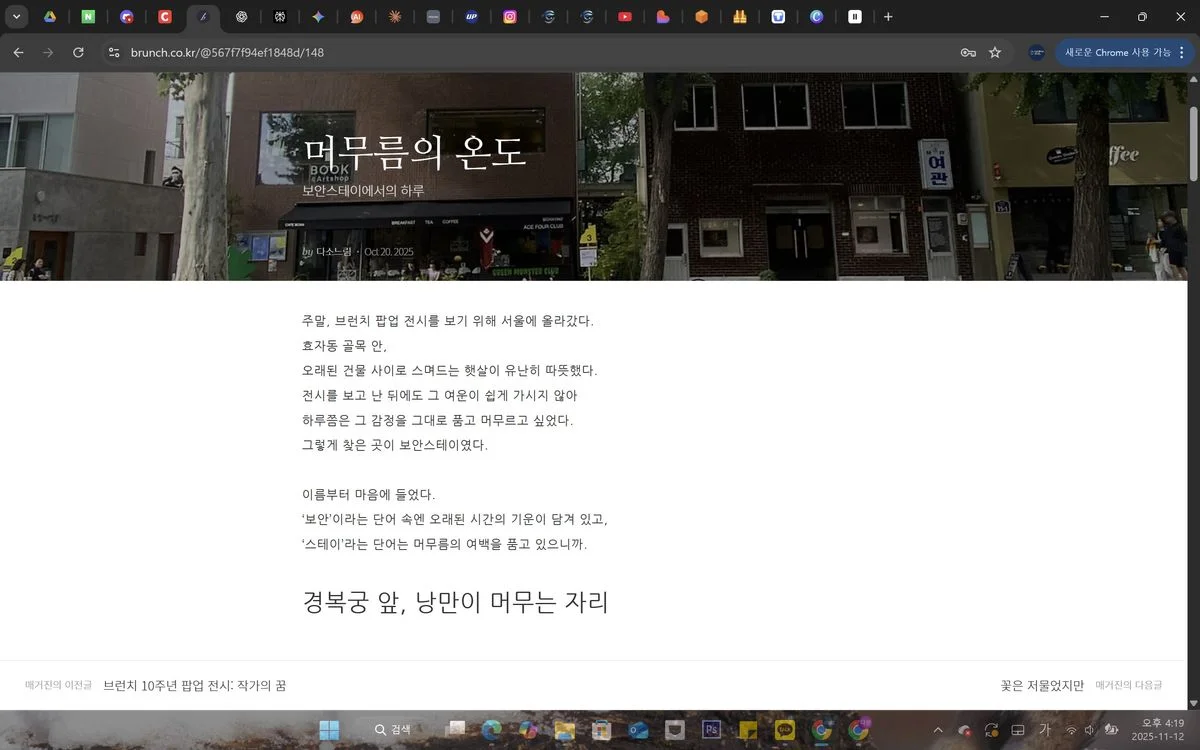1200x750 pixels.
Task: Open a new tab with the plus button
Action: 888,17
